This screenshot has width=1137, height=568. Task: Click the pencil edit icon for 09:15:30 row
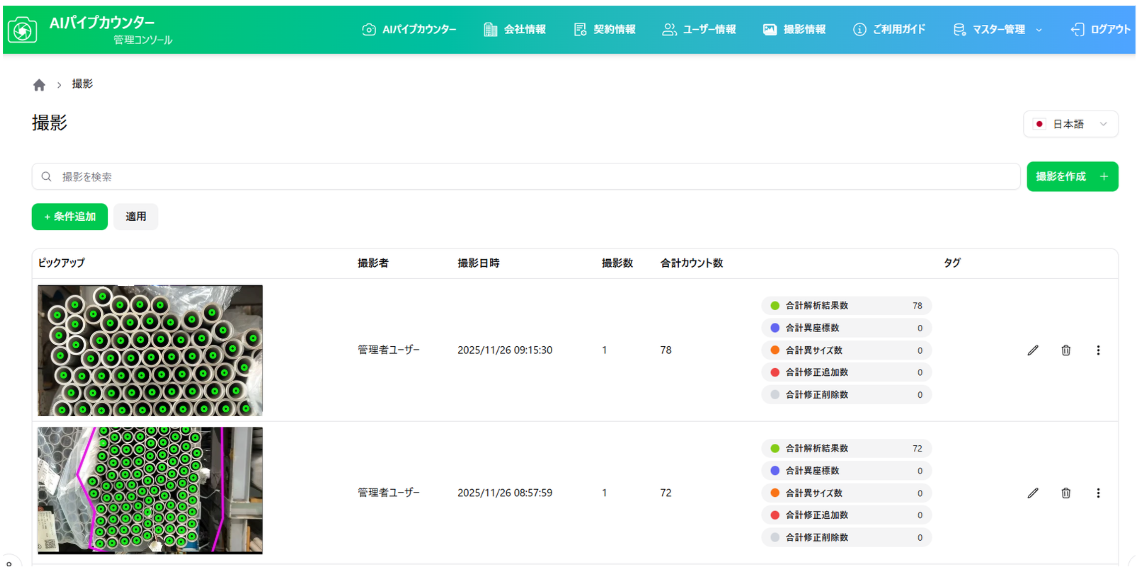tap(1033, 350)
